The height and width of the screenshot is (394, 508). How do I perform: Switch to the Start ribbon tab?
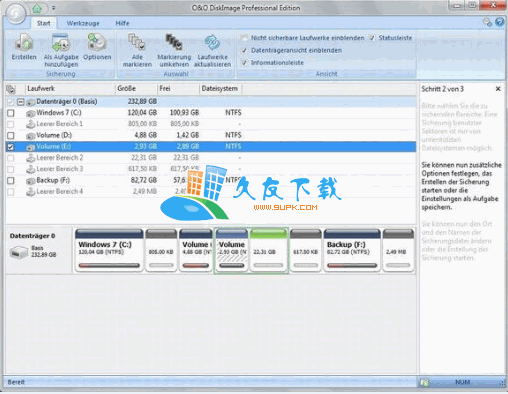[44, 23]
